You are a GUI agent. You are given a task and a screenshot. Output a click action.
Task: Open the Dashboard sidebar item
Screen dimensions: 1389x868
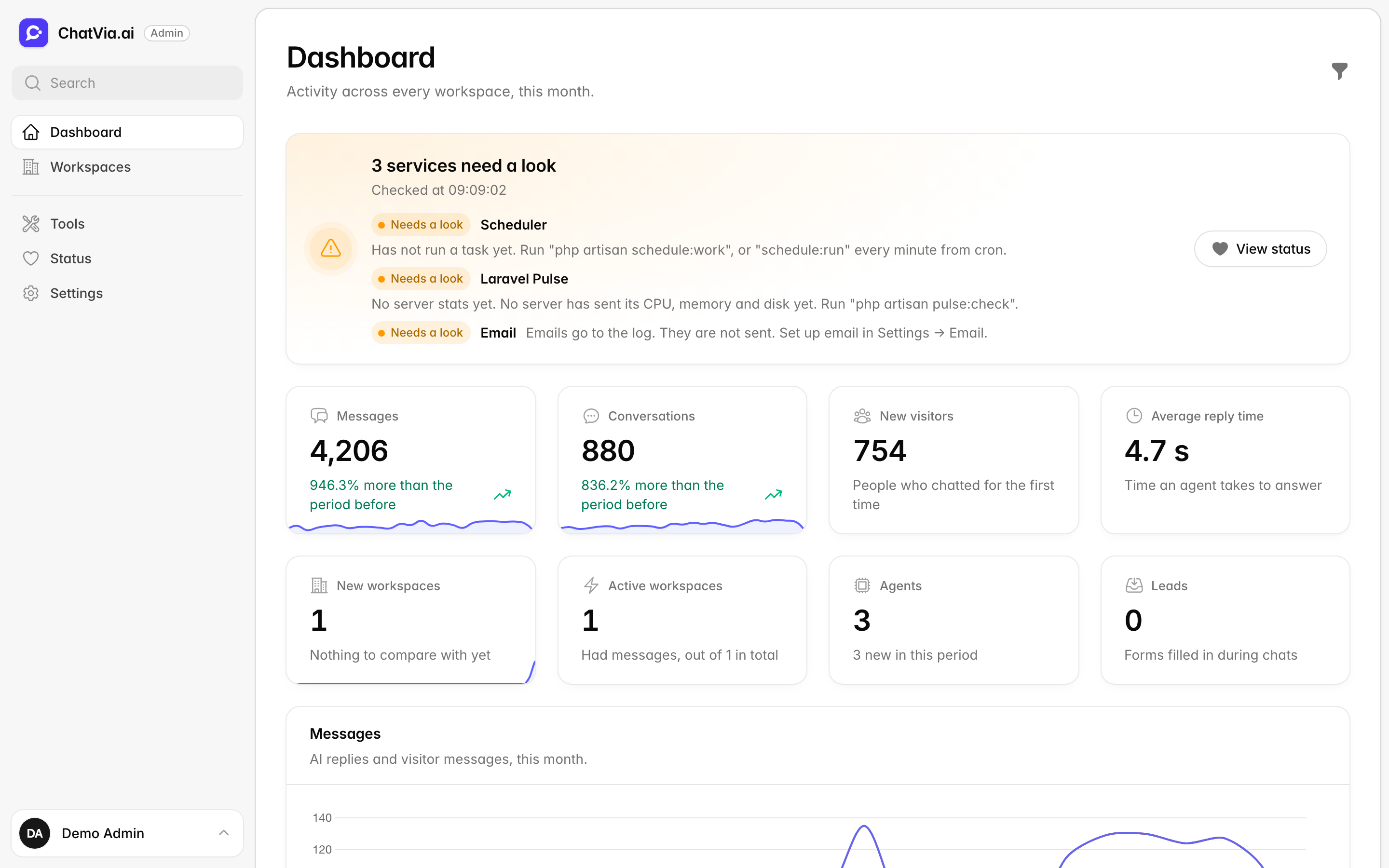pyautogui.click(x=127, y=132)
